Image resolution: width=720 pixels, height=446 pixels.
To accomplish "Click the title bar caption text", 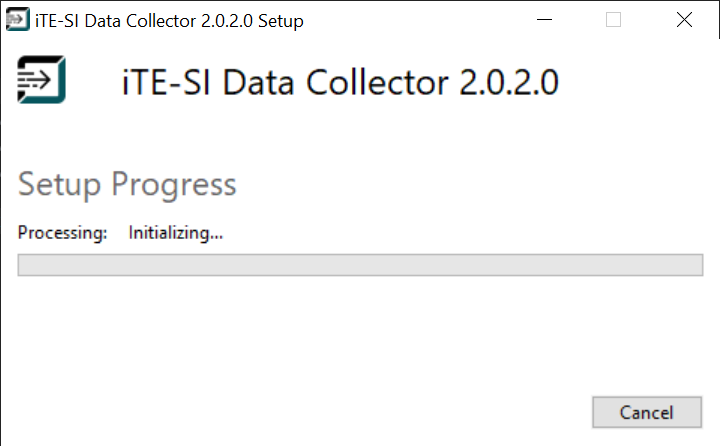I will (x=169, y=20).
